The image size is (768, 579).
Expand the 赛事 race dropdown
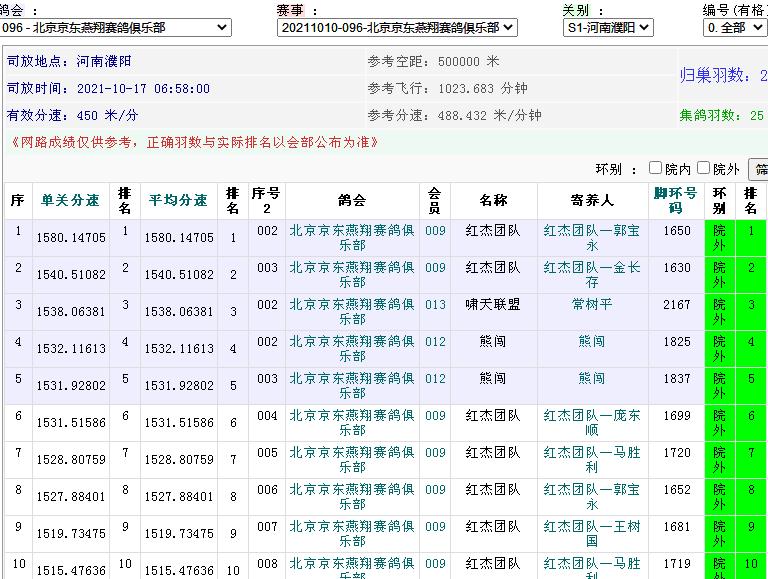pyautogui.click(x=397, y=27)
